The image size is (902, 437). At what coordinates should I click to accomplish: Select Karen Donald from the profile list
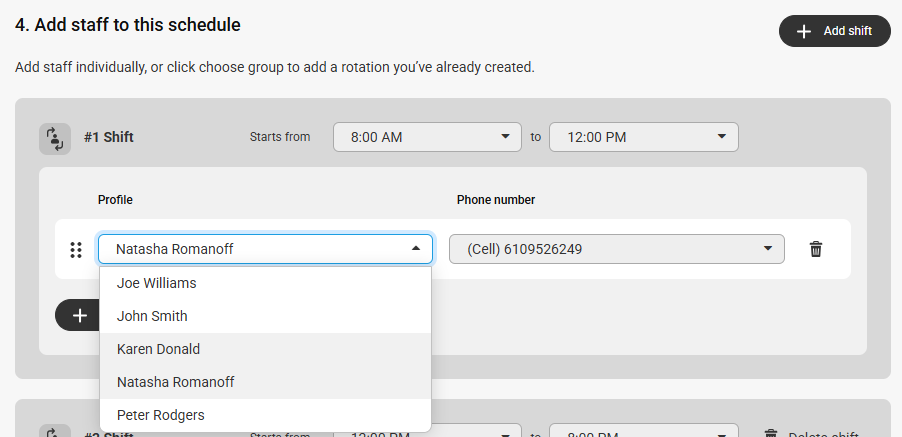(265, 349)
